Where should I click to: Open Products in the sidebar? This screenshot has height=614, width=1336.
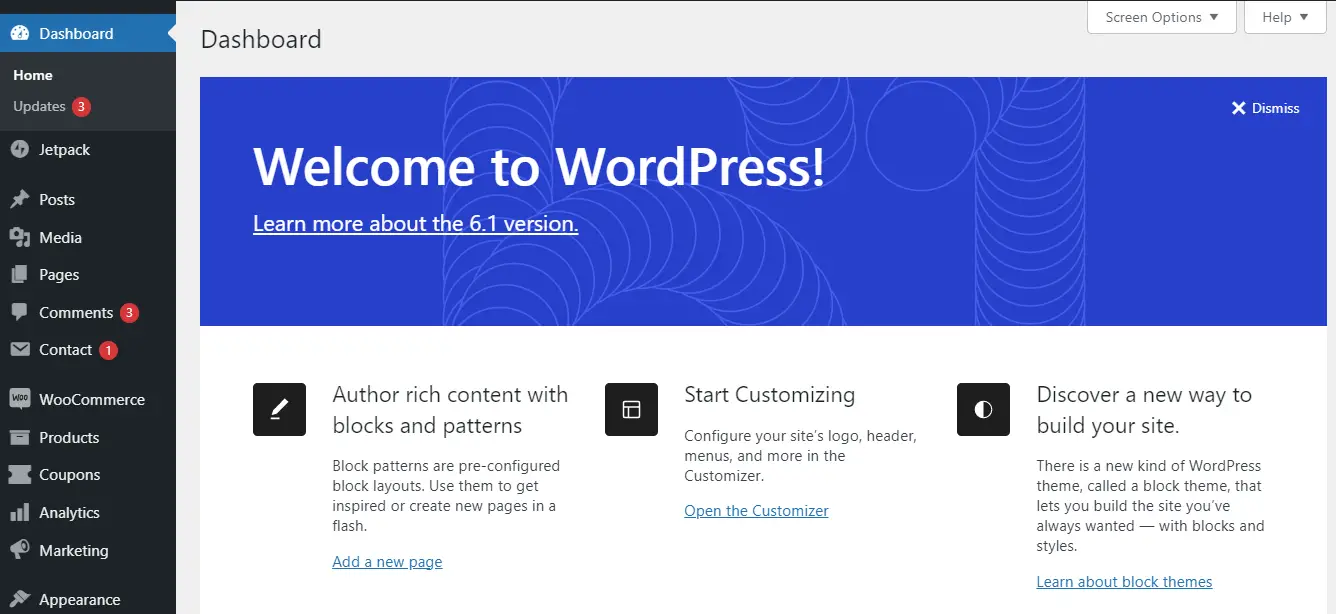point(88,438)
